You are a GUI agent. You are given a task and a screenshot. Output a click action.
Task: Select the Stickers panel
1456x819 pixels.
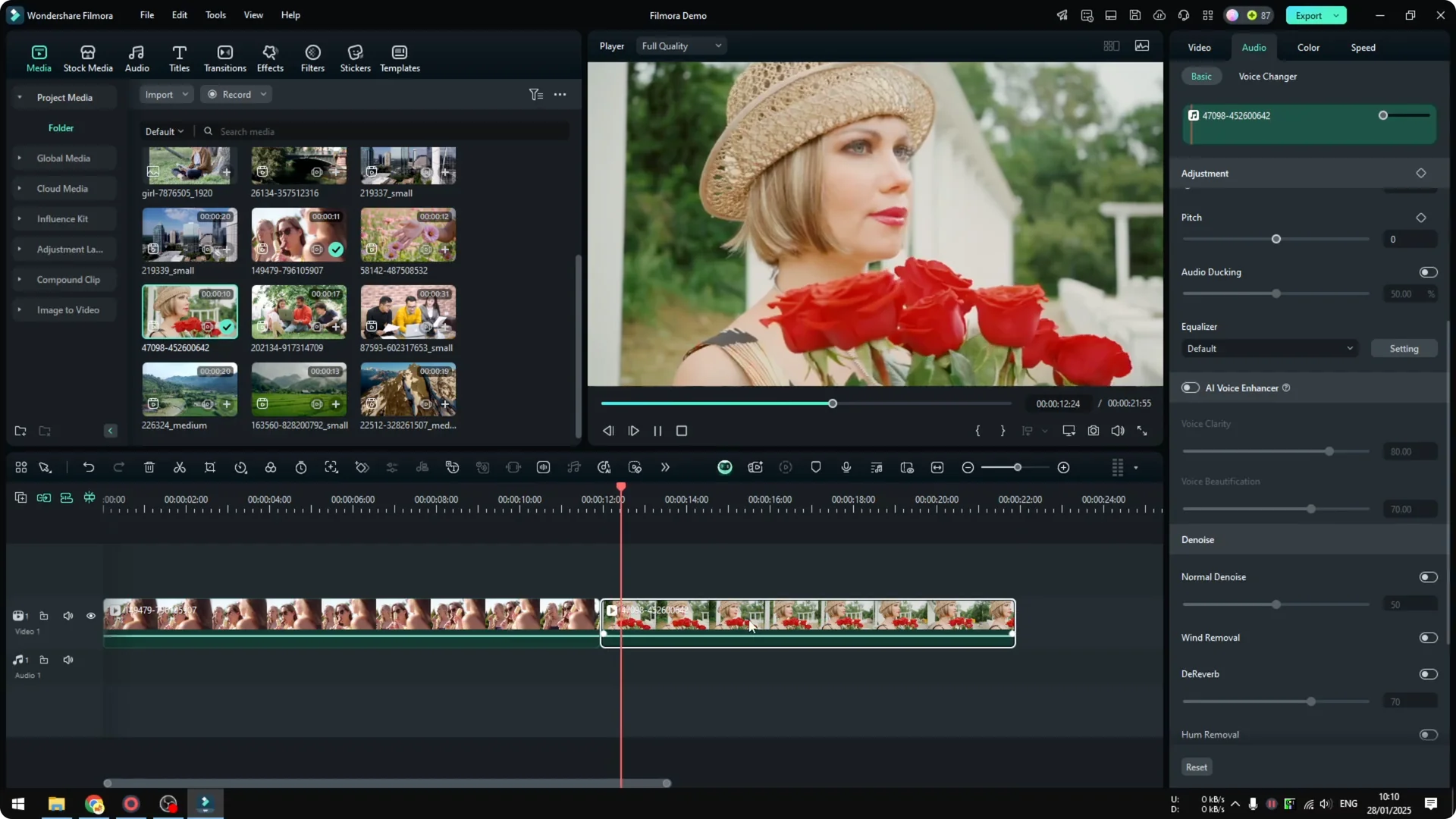[x=355, y=58]
